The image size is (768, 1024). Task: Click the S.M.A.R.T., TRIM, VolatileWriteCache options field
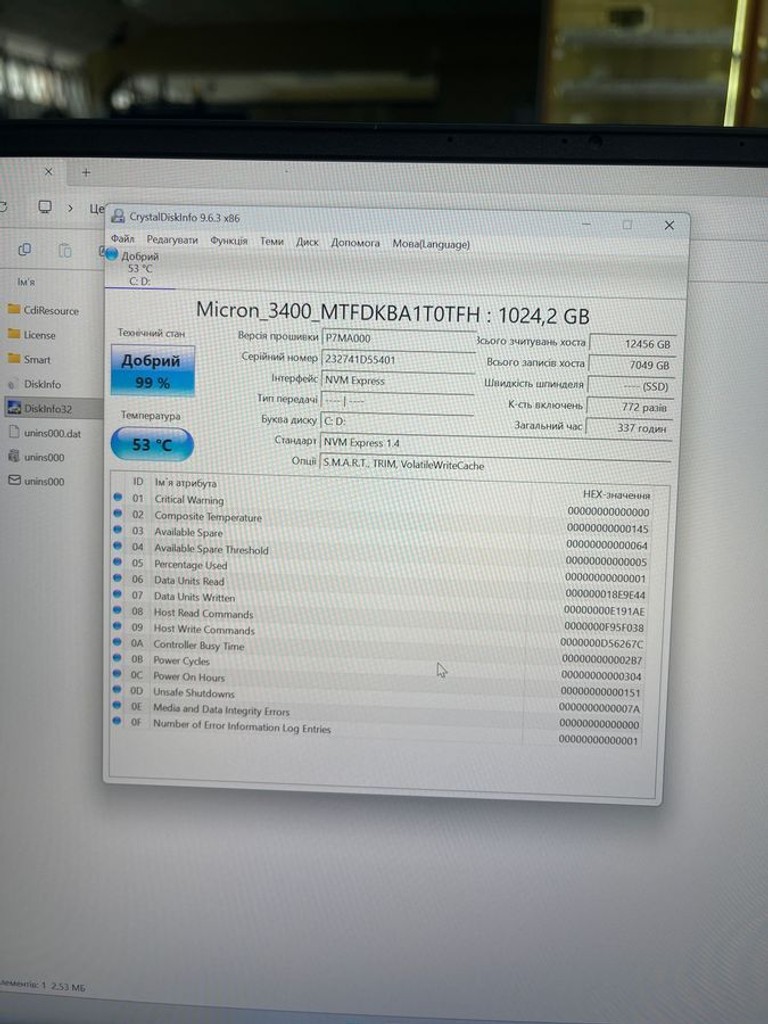coord(496,465)
